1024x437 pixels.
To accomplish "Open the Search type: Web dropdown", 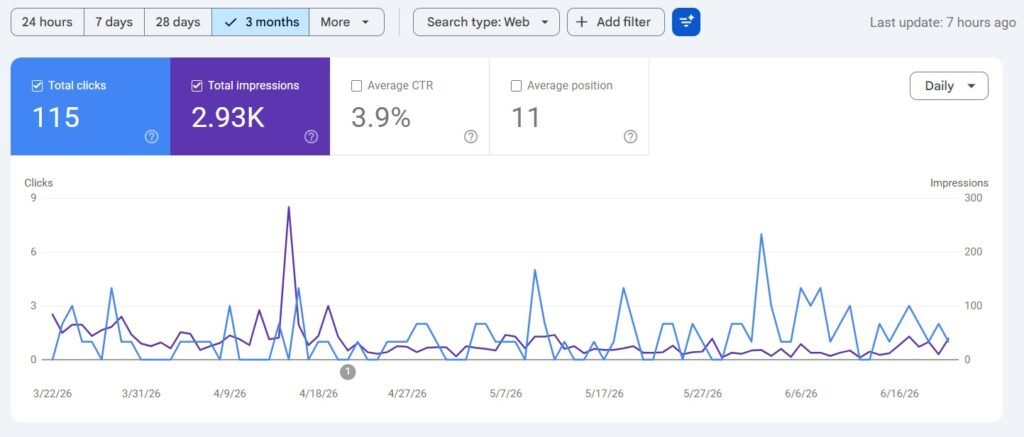I will [487, 22].
